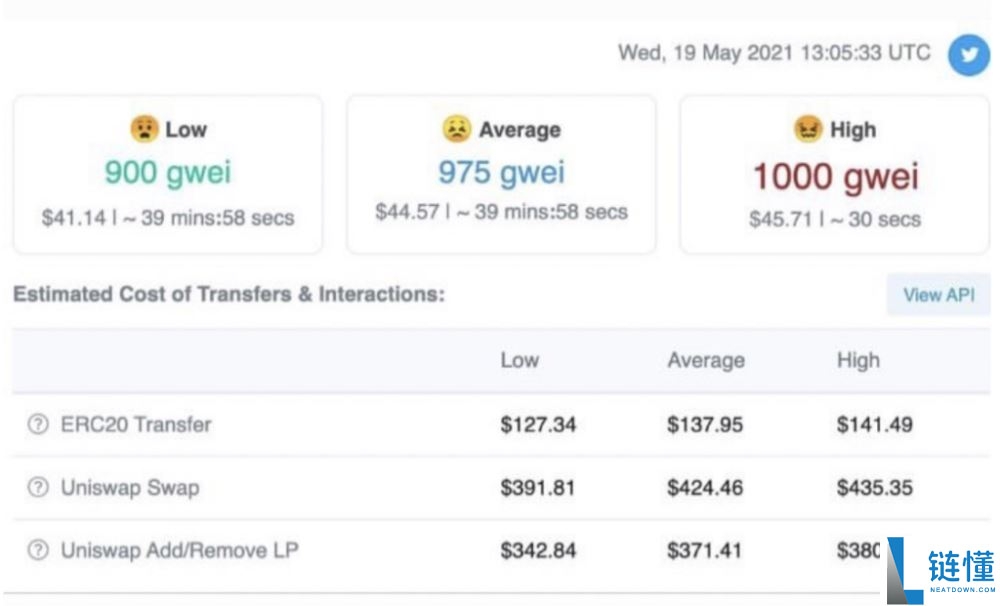The image size is (1000, 606).
Task: Open help icon for Uniswap Add/Remove LP
Action: click(38, 549)
